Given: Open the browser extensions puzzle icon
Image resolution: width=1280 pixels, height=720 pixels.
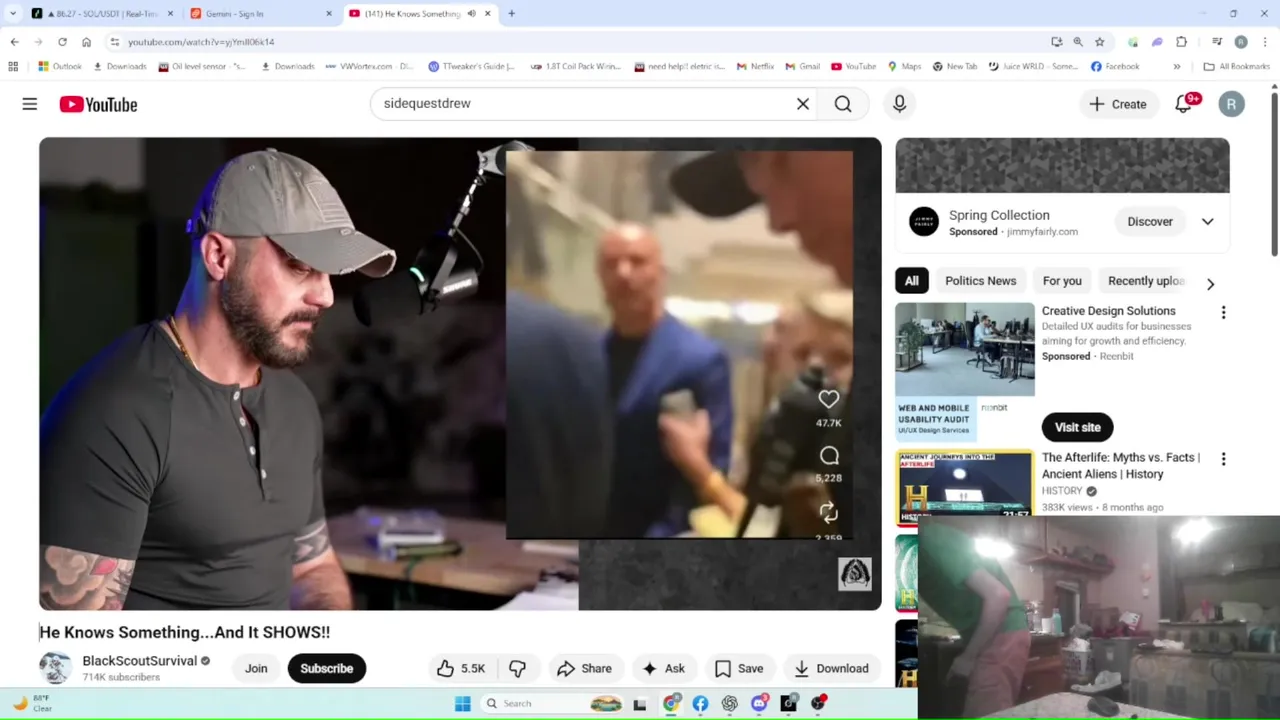Looking at the screenshot, I should click(x=1181, y=42).
